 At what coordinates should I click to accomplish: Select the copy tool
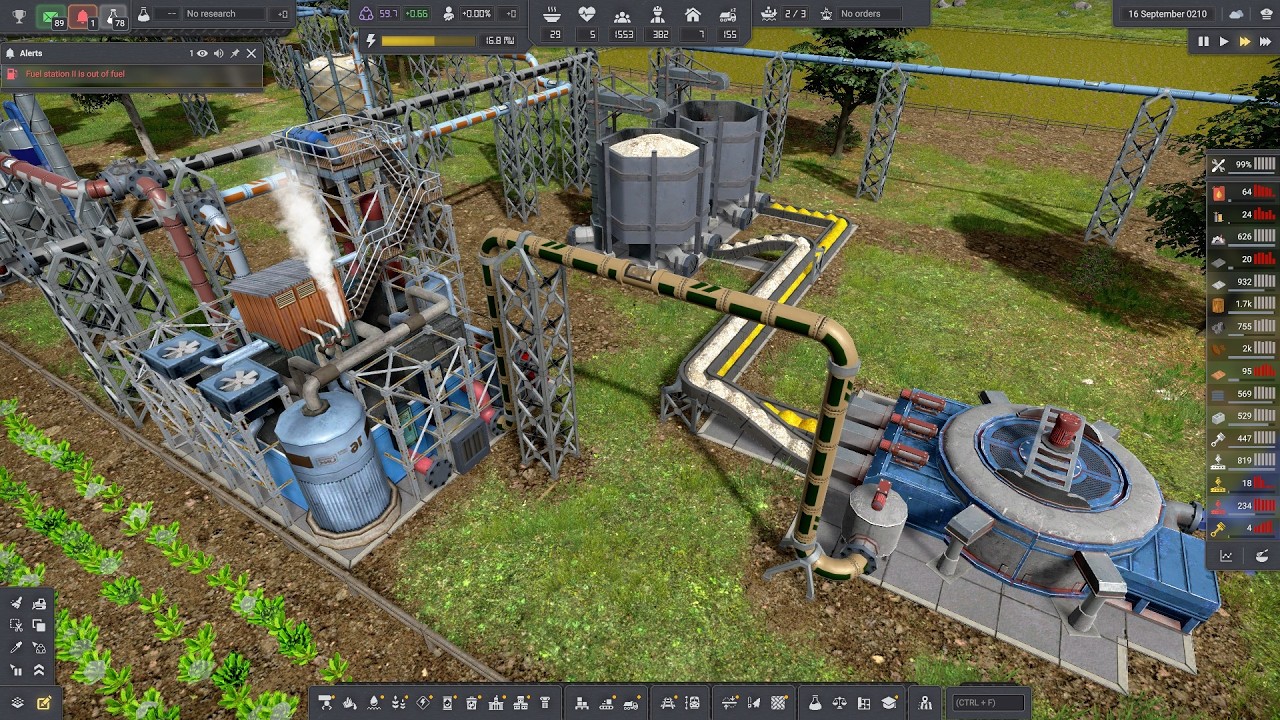(x=38, y=626)
